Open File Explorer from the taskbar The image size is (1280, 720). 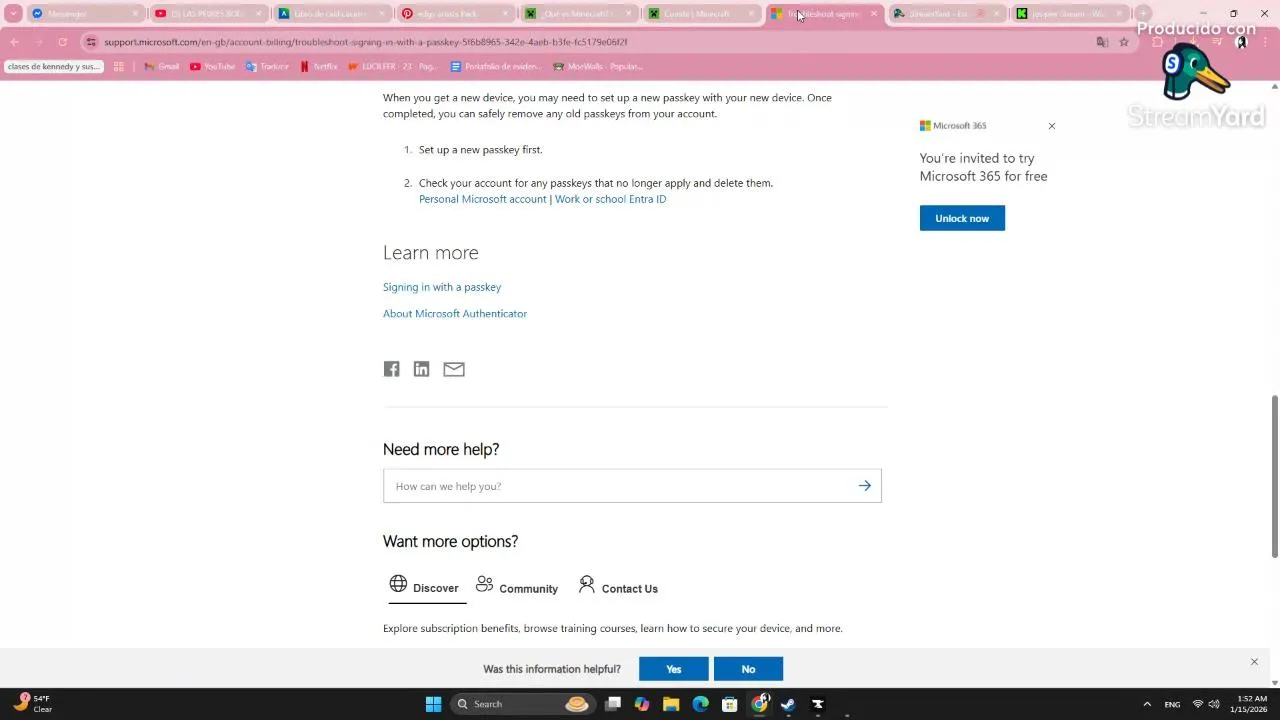tap(671, 704)
